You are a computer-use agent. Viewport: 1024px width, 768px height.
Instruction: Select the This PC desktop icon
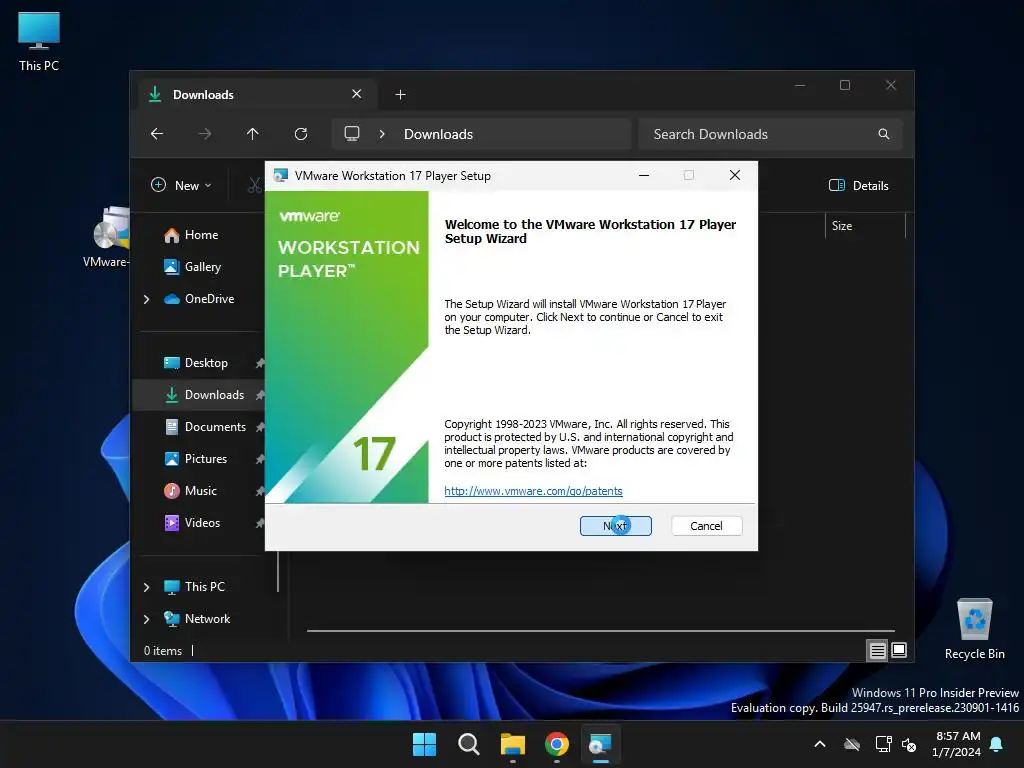pos(39,41)
